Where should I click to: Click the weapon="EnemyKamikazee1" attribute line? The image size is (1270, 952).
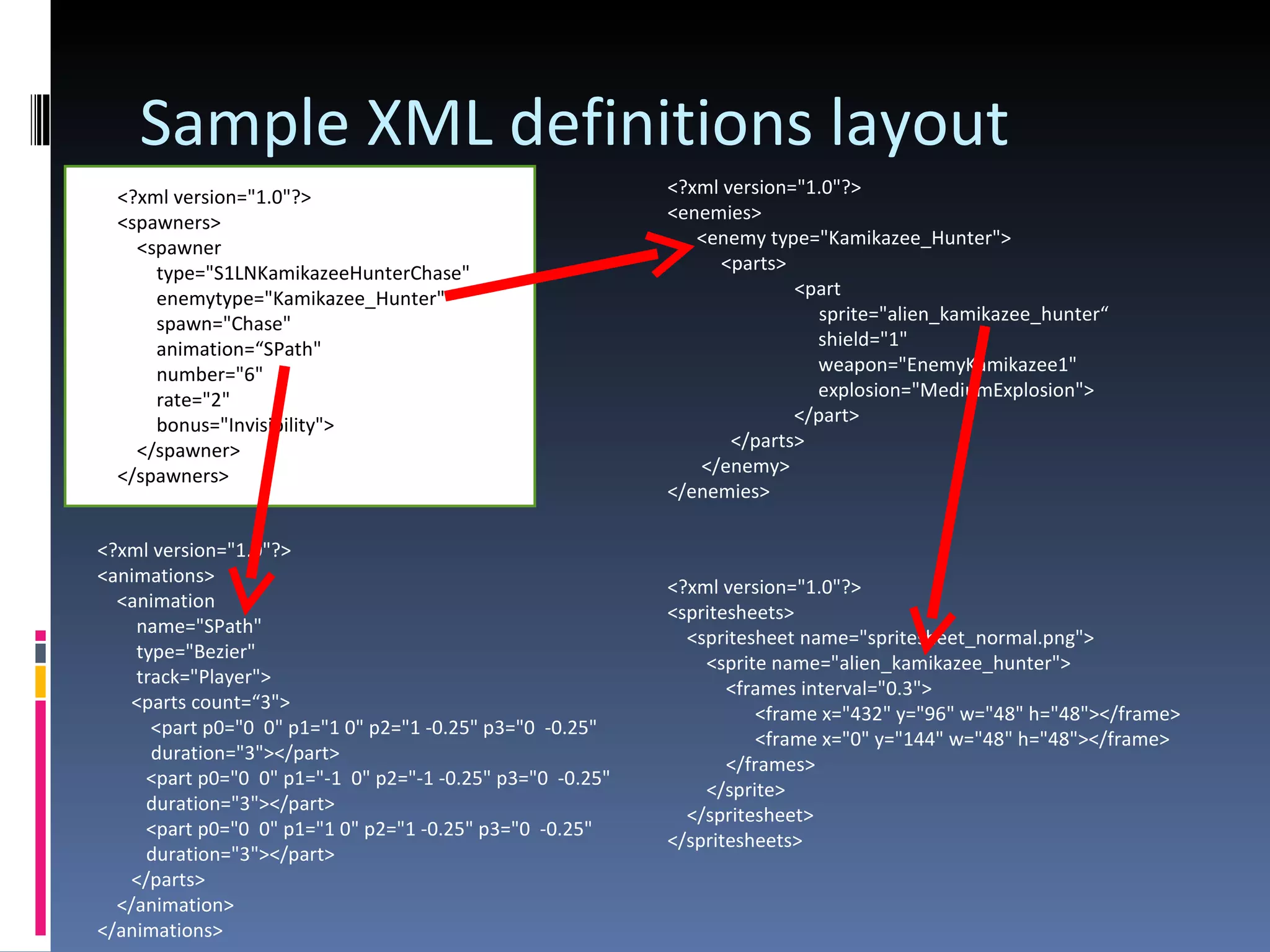pos(947,365)
